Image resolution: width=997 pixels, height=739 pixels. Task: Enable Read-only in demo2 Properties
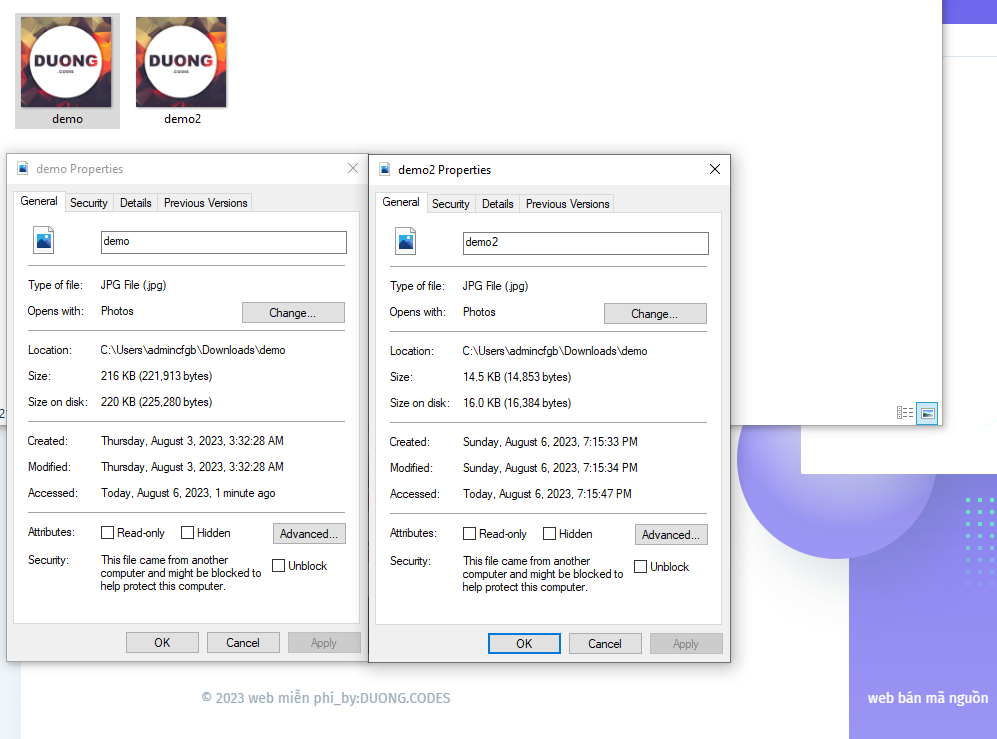470,534
